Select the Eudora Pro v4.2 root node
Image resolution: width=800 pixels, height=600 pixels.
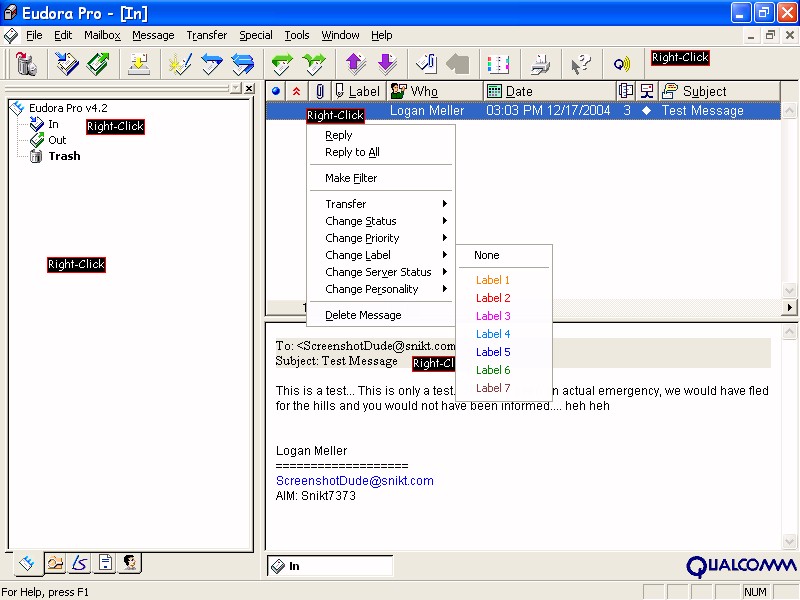pyautogui.click(x=68, y=108)
